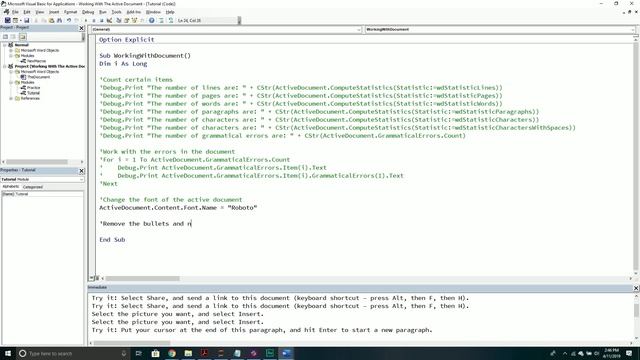
Task: Open the Help menu
Action: (x=170, y=12)
